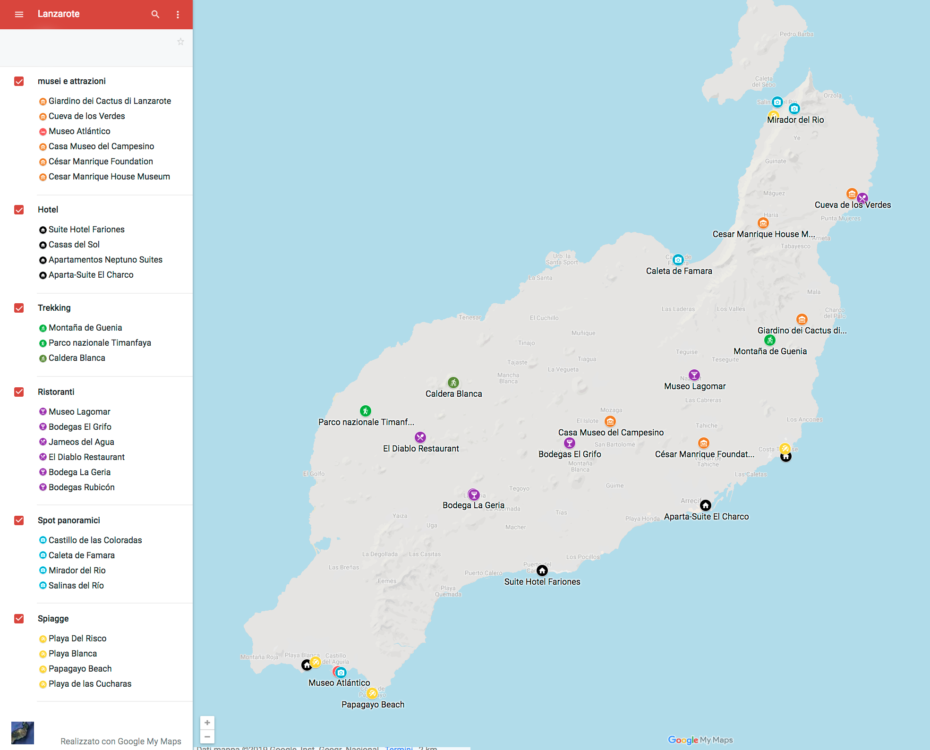
Task: Select the Suite Hotel Fariones map marker
Action: pos(542,570)
